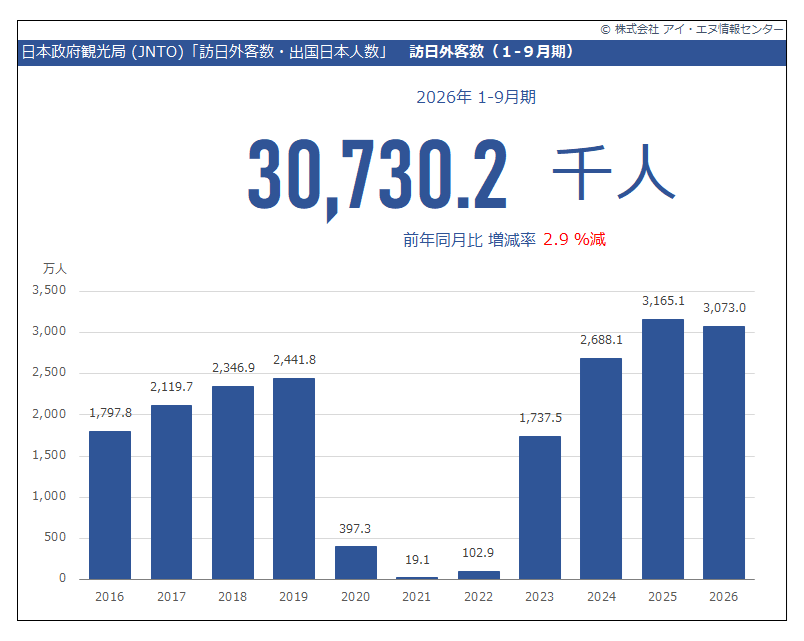This screenshot has height=641, width=804.
Task: Click the 万人 axis unit label
Action: tap(54, 268)
